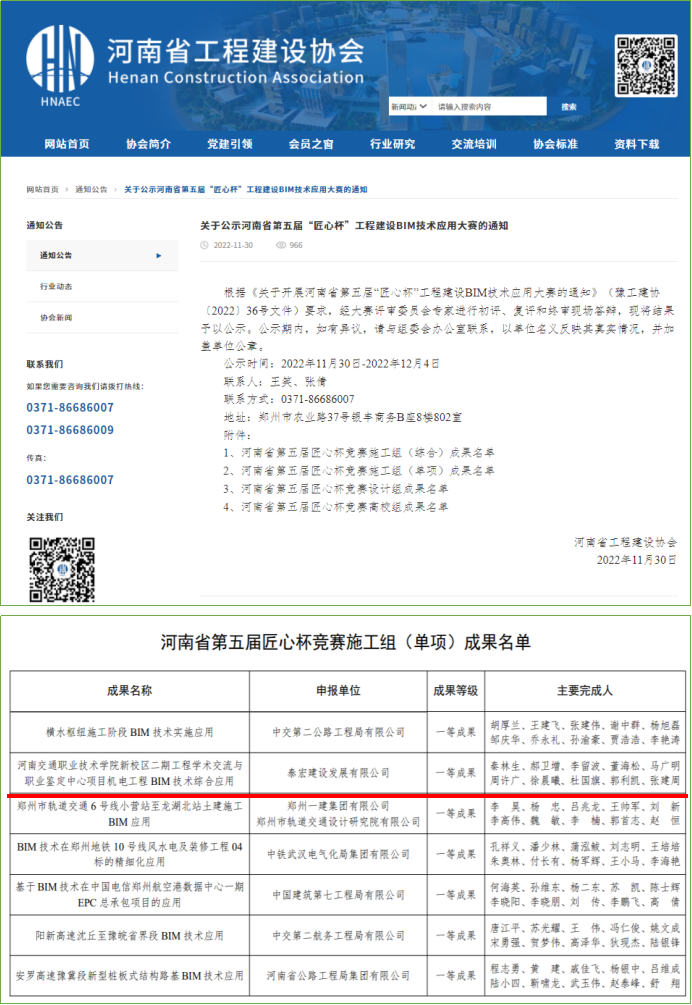Open the 协会简介 navigation tab
The image size is (692, 1005).
(148, 144)
